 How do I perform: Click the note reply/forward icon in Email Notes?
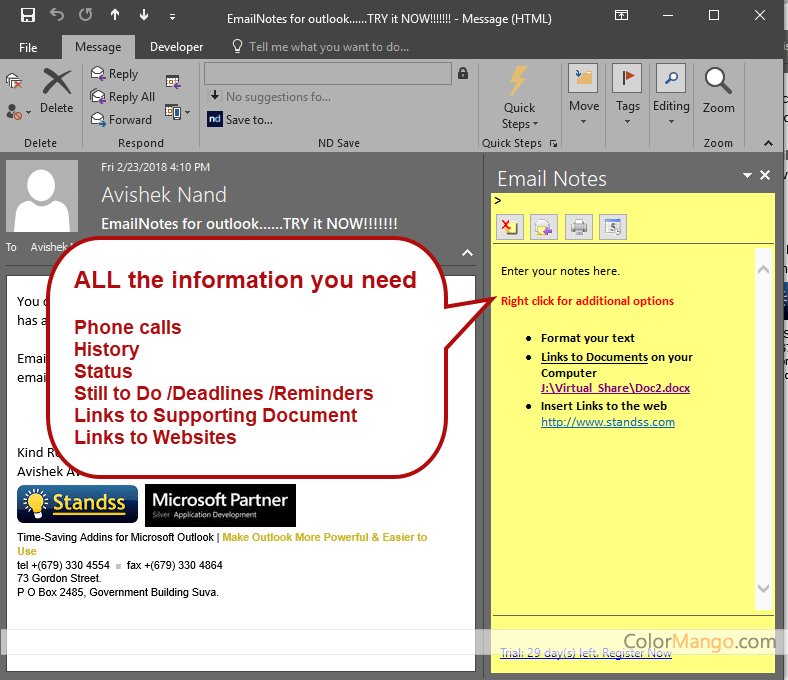[x=543, y=227]
